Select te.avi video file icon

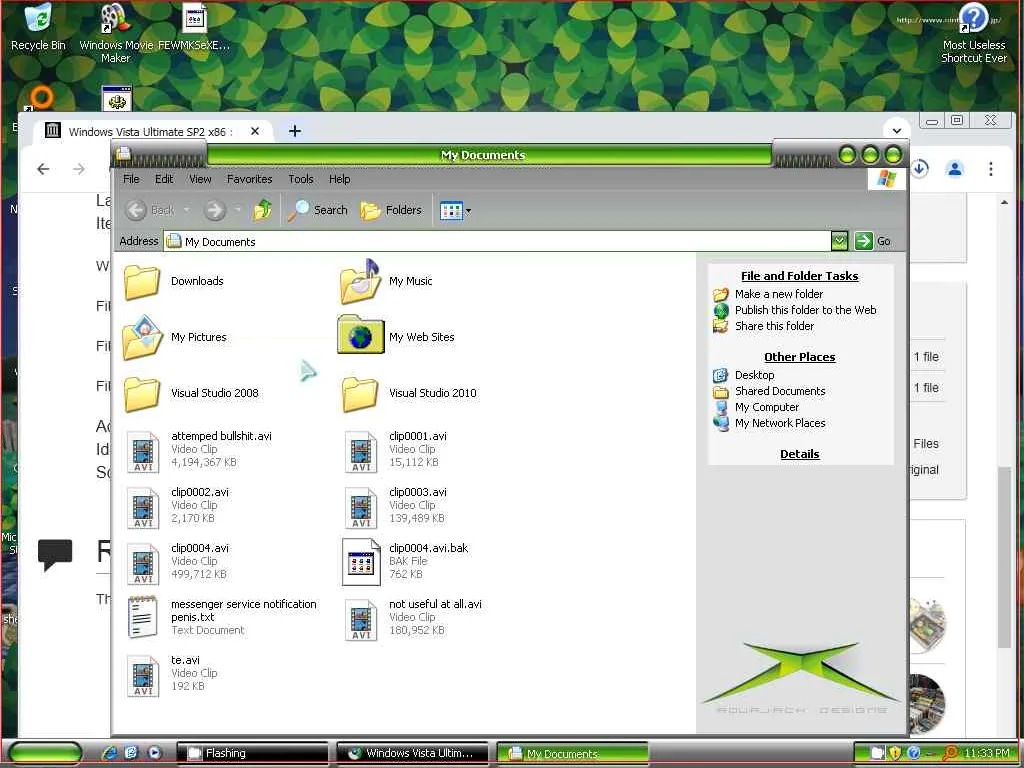click(143, 676)
